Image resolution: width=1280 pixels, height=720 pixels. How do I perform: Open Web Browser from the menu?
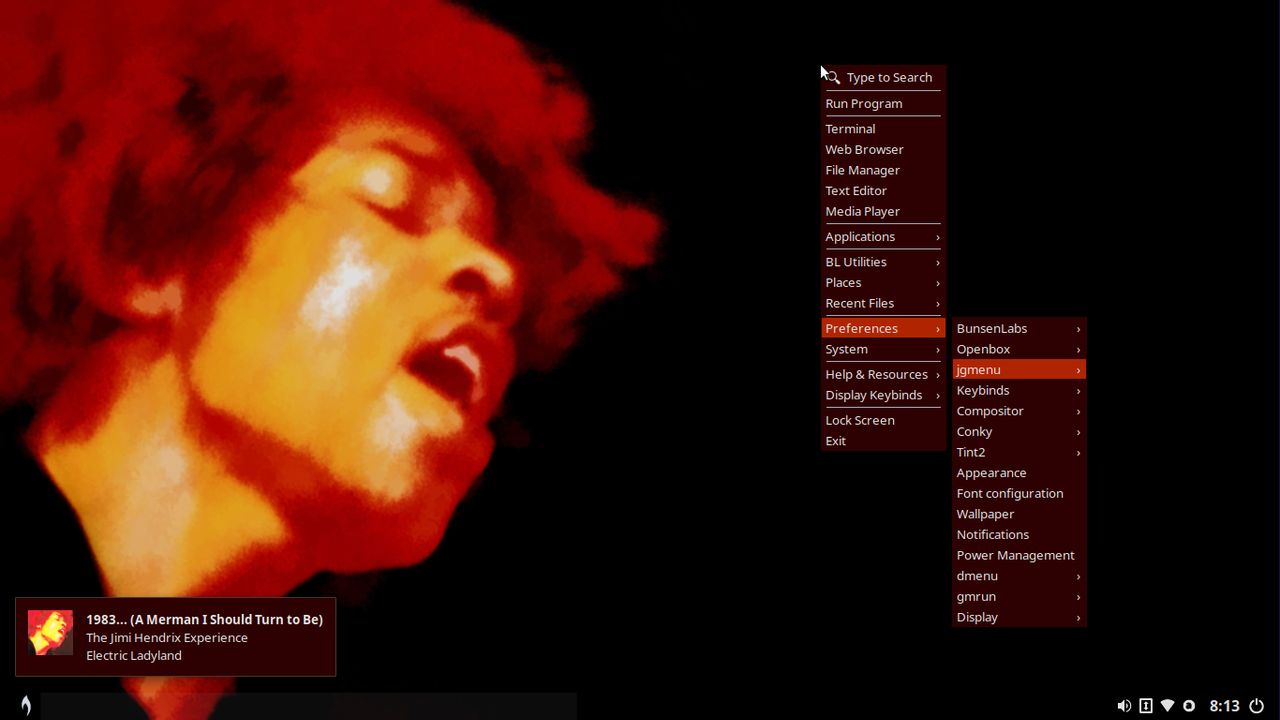click(883, 149)
